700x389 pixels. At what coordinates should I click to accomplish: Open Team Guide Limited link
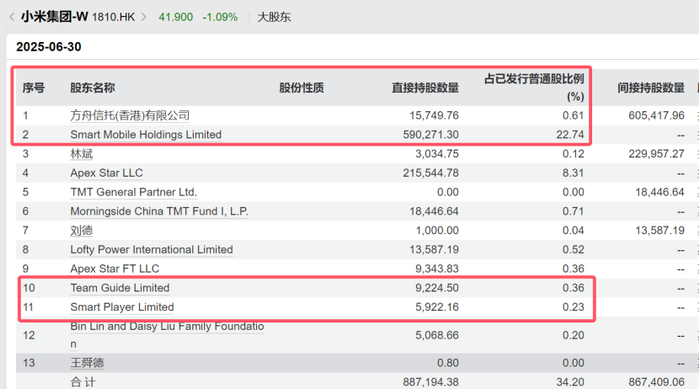pos(120,288)
